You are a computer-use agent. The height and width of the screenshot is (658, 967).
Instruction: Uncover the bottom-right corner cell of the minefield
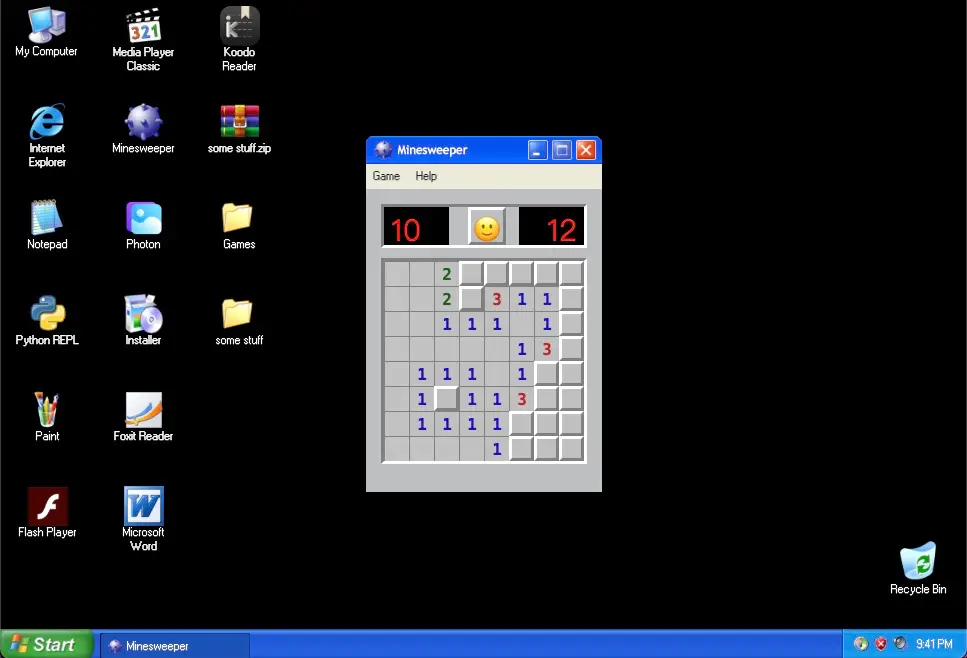[x=572, y=449]
